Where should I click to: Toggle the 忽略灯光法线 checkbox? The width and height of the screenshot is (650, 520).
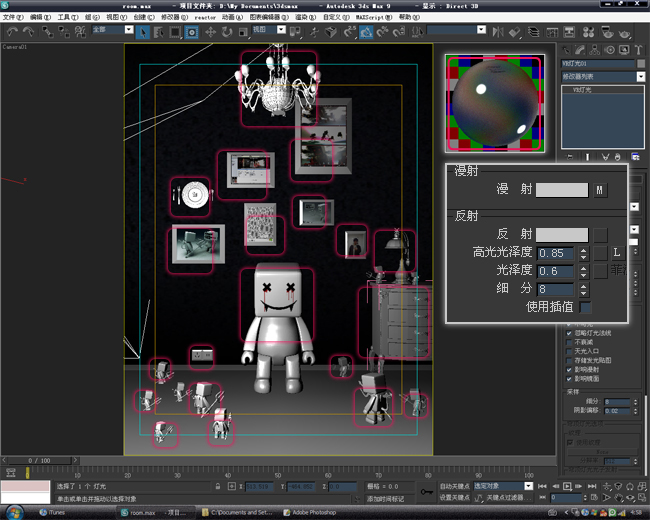tap(569, 333)
